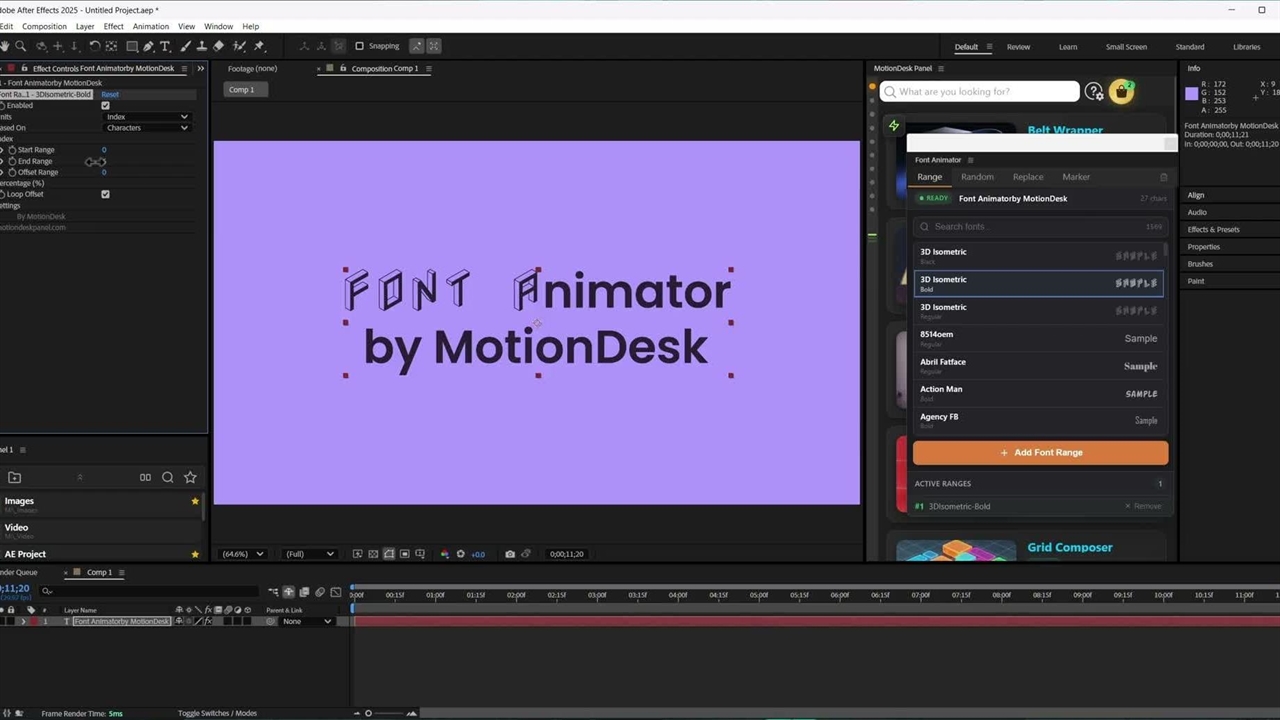Viewport: 1280px width, 720px height.
Task: Expand the Start Range property
Action: click(2, 150)
